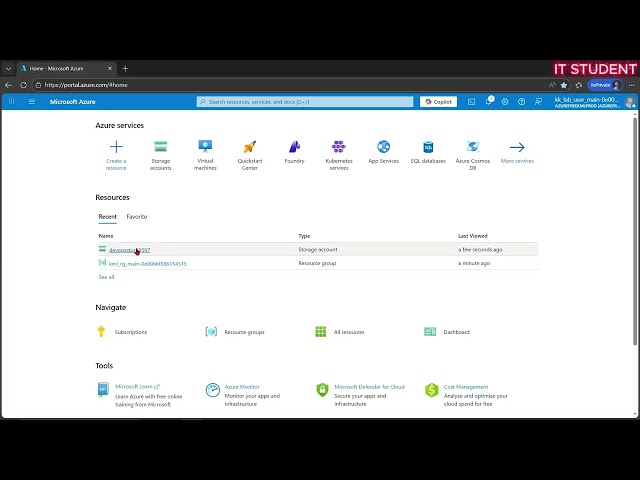The image size is (640, 480).
Task: Click the Copilot button
Action: 438,102
